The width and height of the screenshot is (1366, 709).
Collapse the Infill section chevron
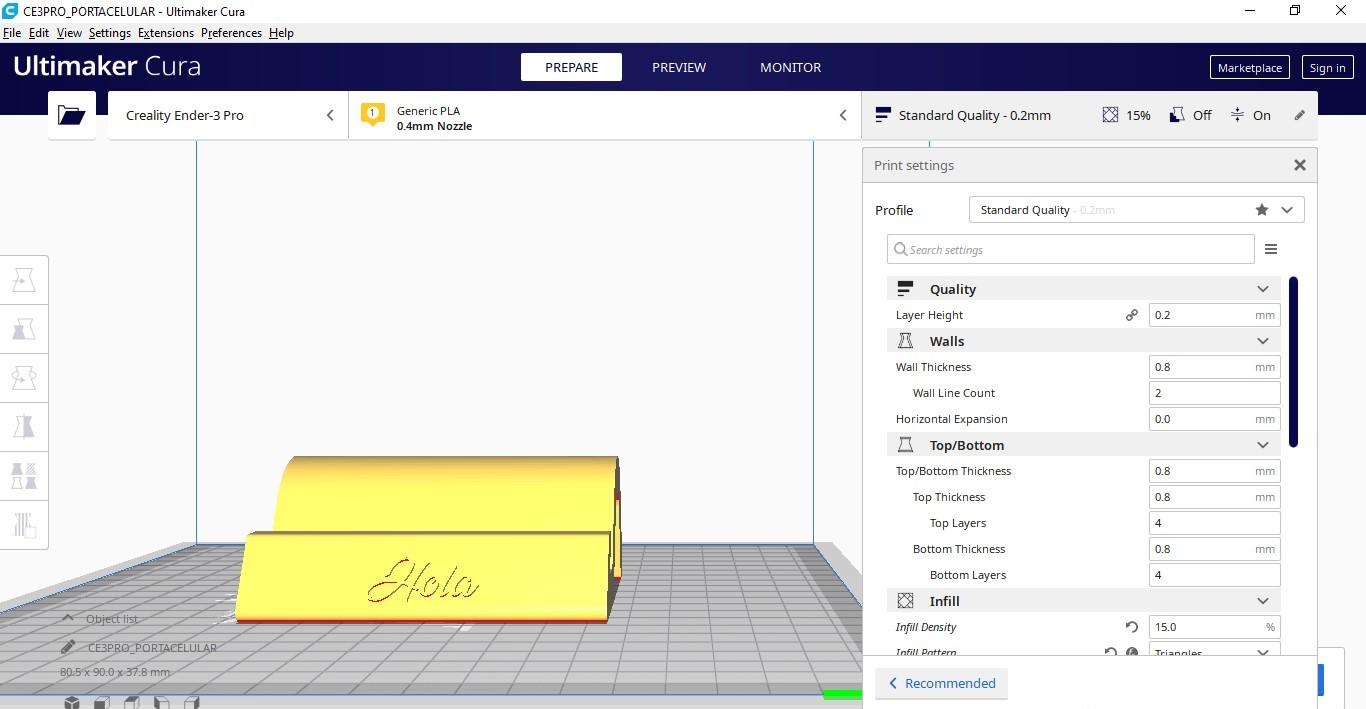(1263, 601)
